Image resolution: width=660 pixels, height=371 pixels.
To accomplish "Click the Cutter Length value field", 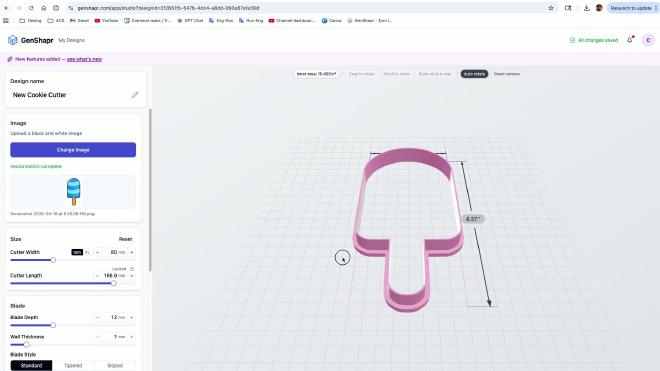I will (x=114, y=276).
